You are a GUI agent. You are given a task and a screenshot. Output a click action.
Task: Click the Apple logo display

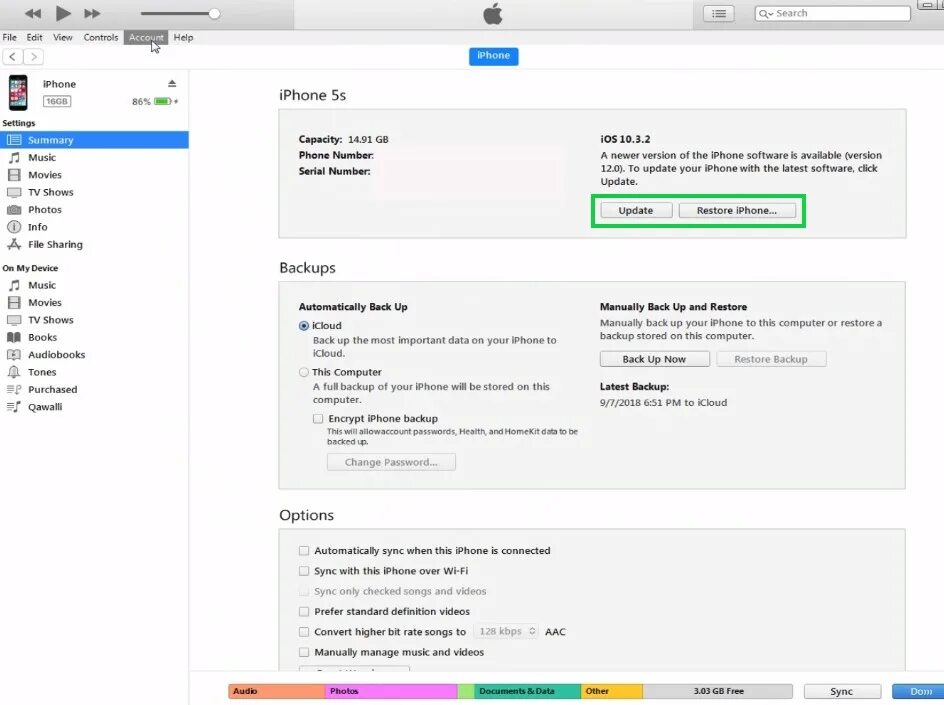click(x=492, y=14)
